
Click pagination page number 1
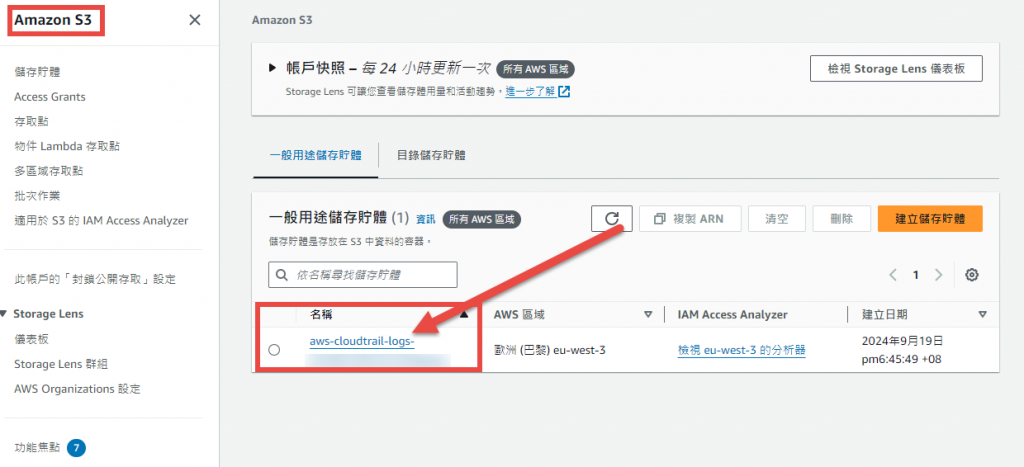coord(916,275)
